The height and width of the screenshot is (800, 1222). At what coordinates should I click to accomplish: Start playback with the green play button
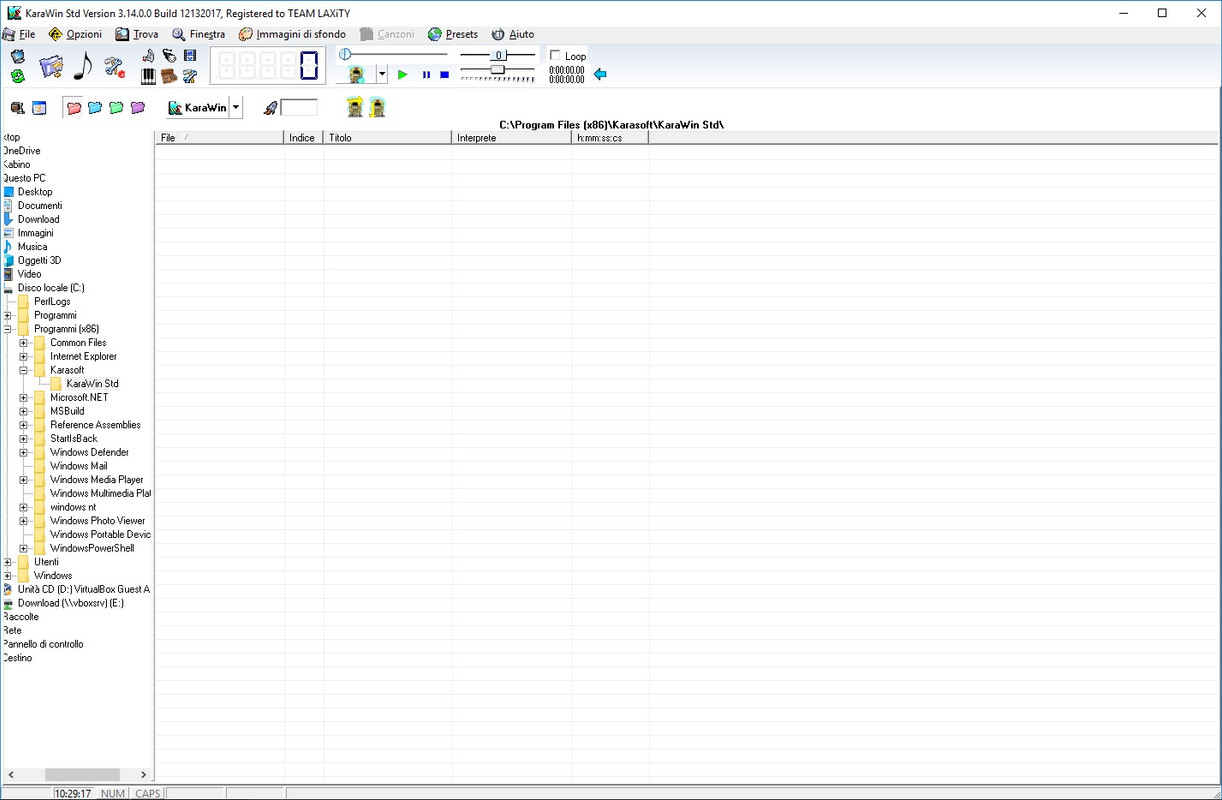(402, 75)
